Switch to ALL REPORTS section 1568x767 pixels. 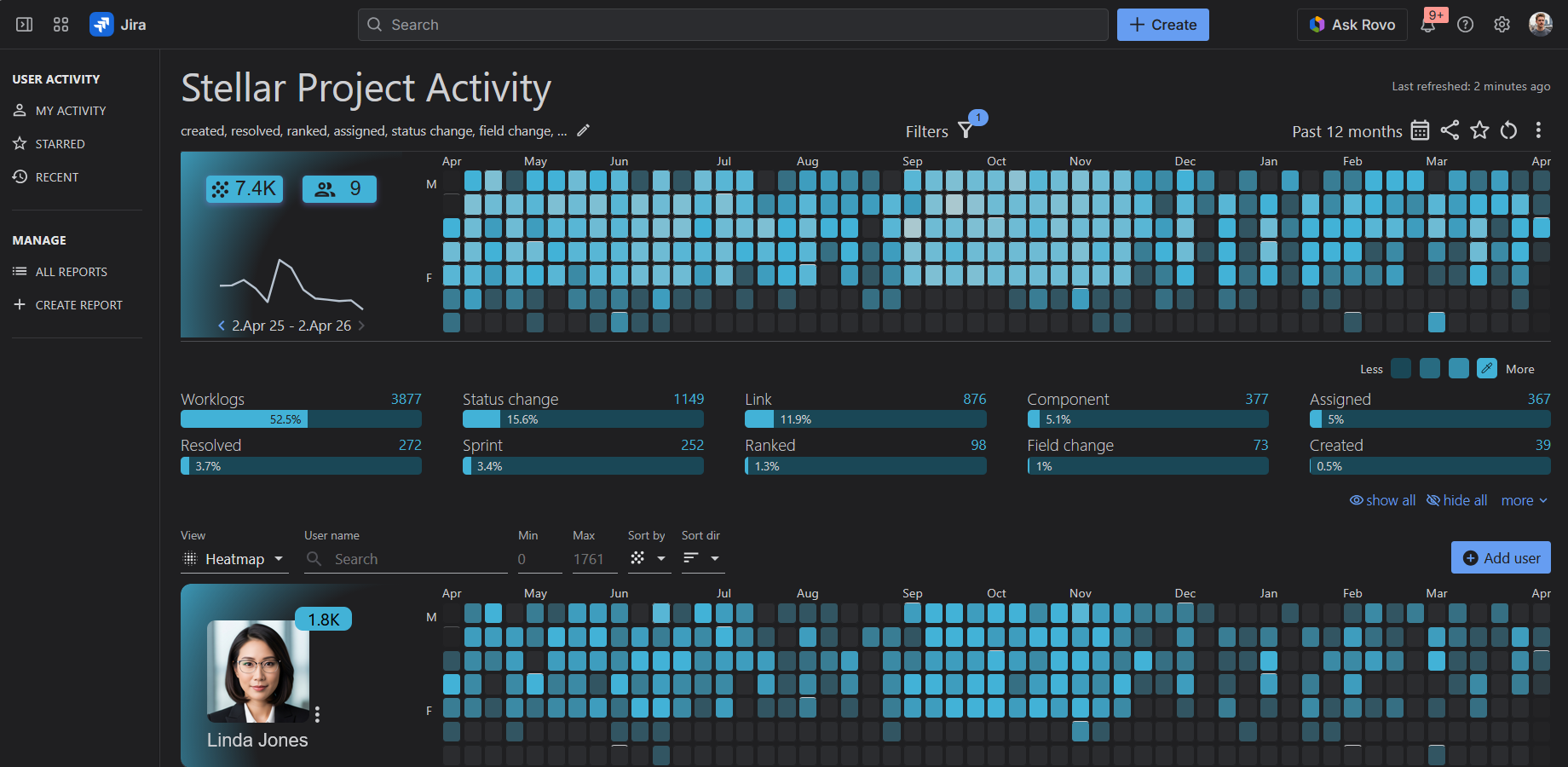coord(71,271)
